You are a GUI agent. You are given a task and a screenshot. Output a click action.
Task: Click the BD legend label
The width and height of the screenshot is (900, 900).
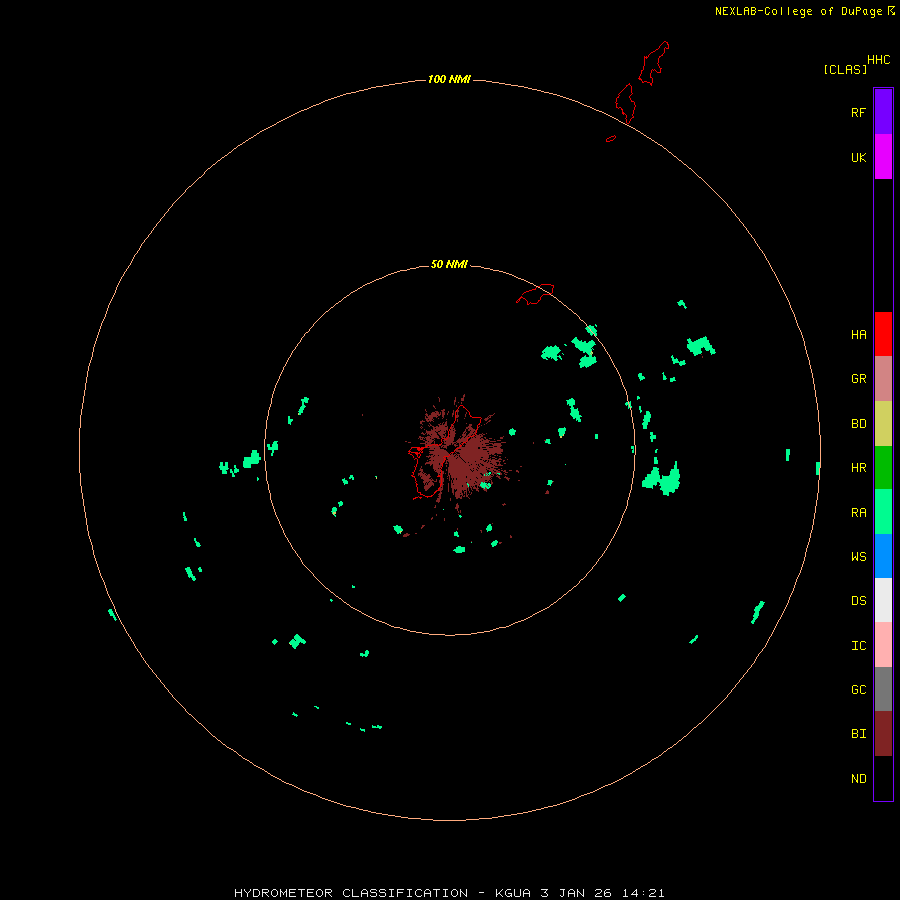(x=858, y=424)
